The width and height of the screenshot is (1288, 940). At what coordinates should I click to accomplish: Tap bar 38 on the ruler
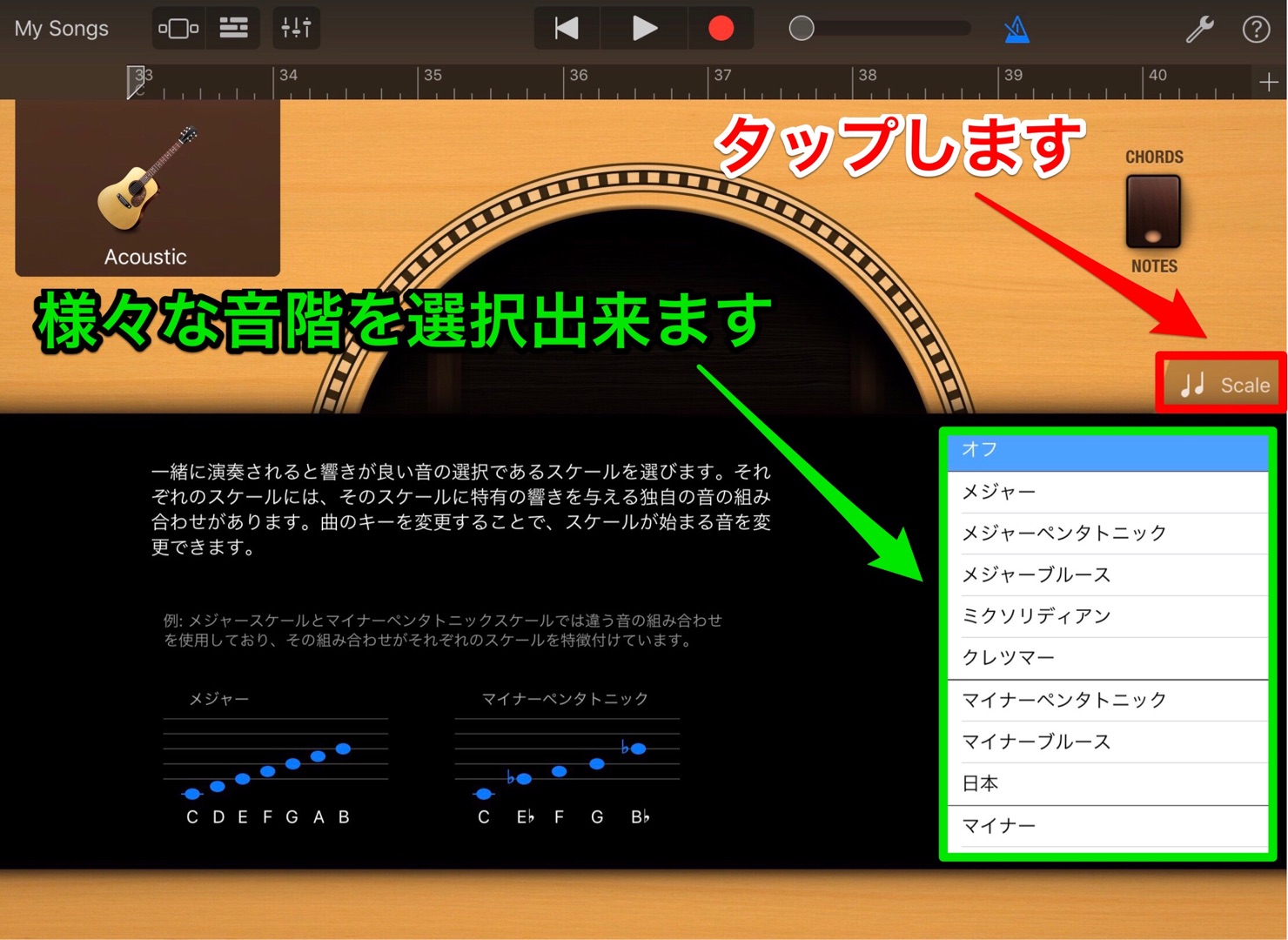[x=868, y=76]
